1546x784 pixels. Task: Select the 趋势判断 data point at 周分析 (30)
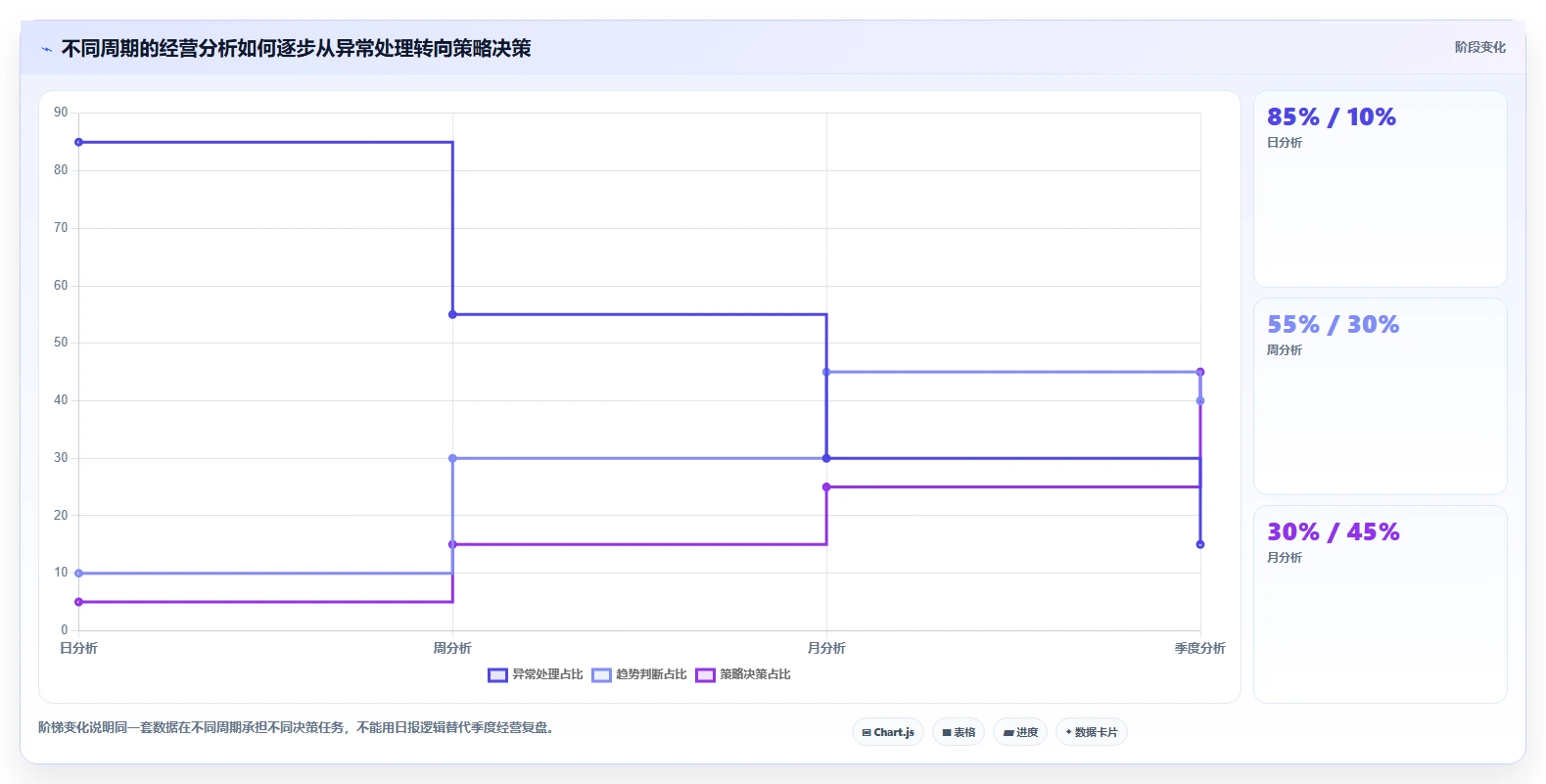coord(452,458)
